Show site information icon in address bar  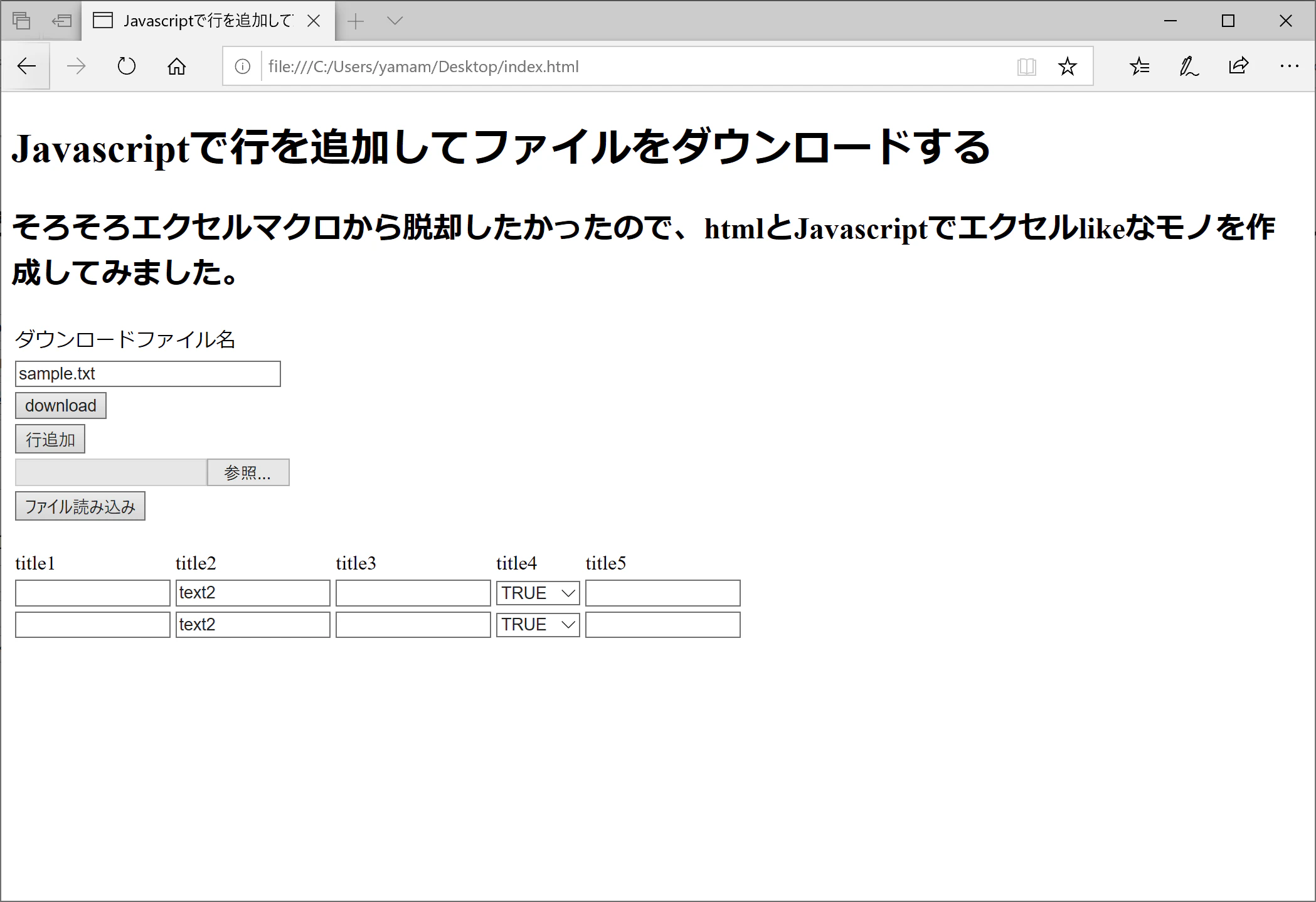(243, 66)
